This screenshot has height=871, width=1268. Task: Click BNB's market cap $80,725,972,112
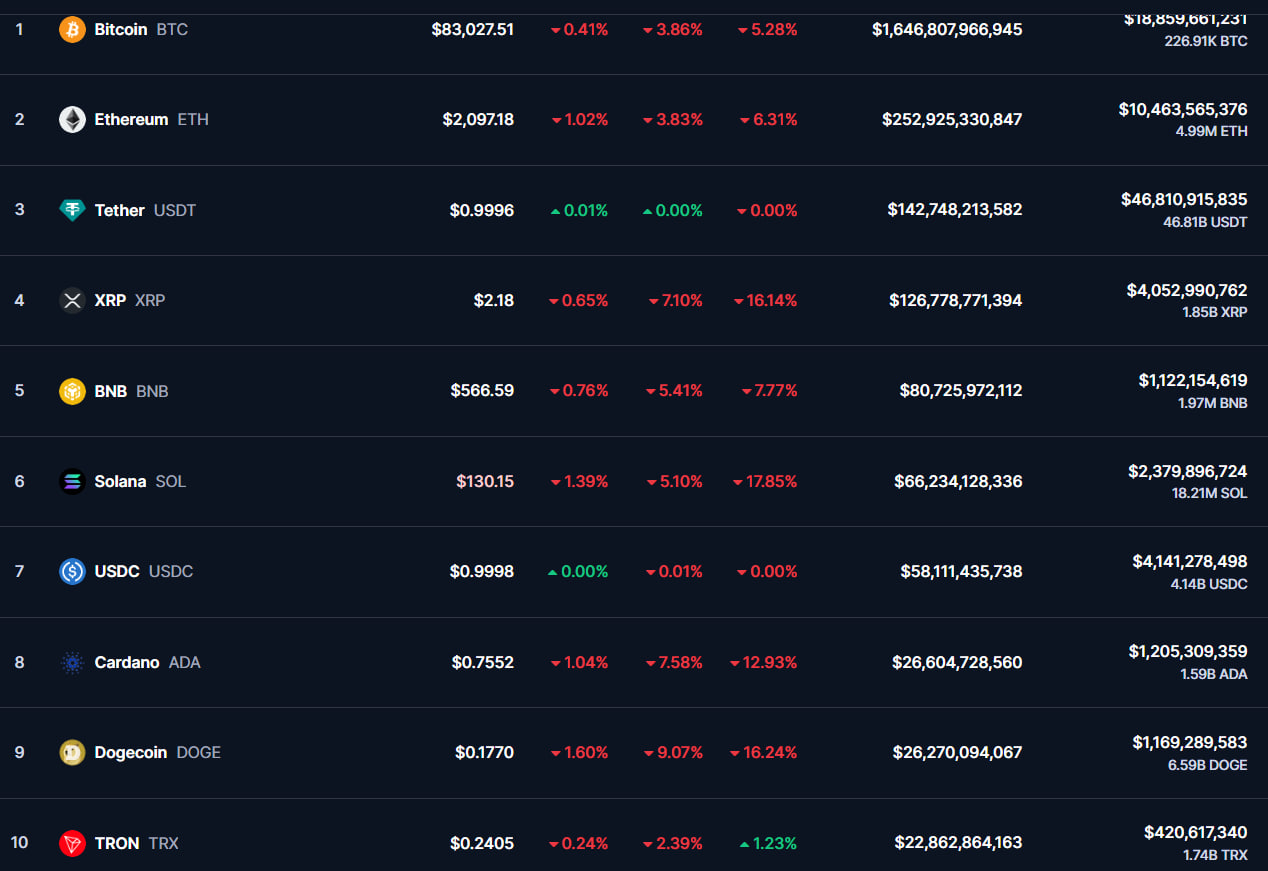[961, 391]
